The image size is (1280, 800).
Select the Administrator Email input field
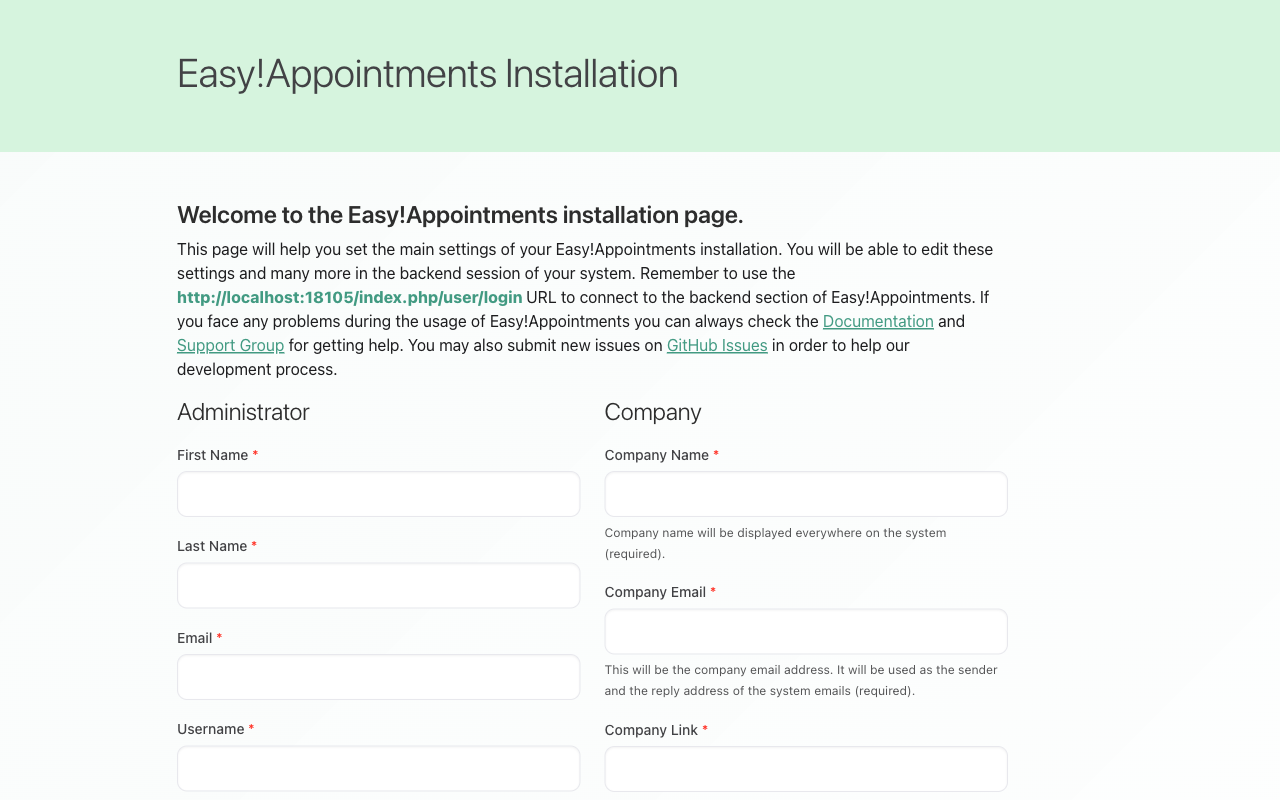pos(378,677)
